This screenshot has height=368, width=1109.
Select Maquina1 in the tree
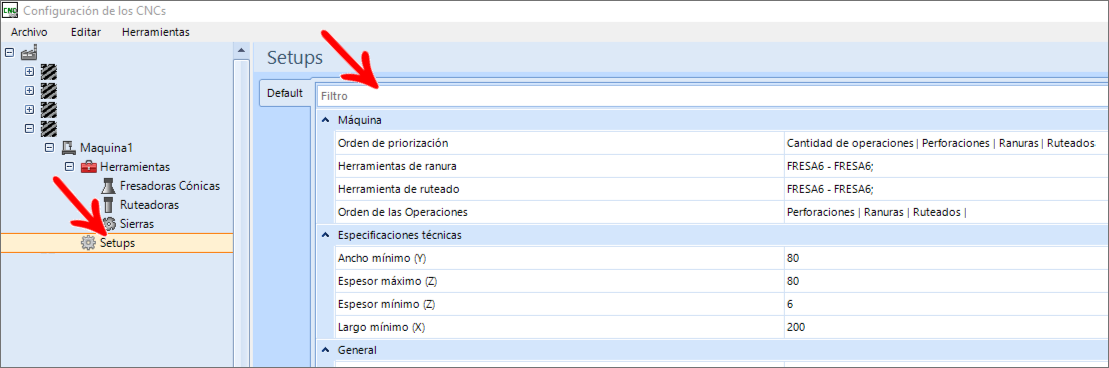click(x=107, y=148)
